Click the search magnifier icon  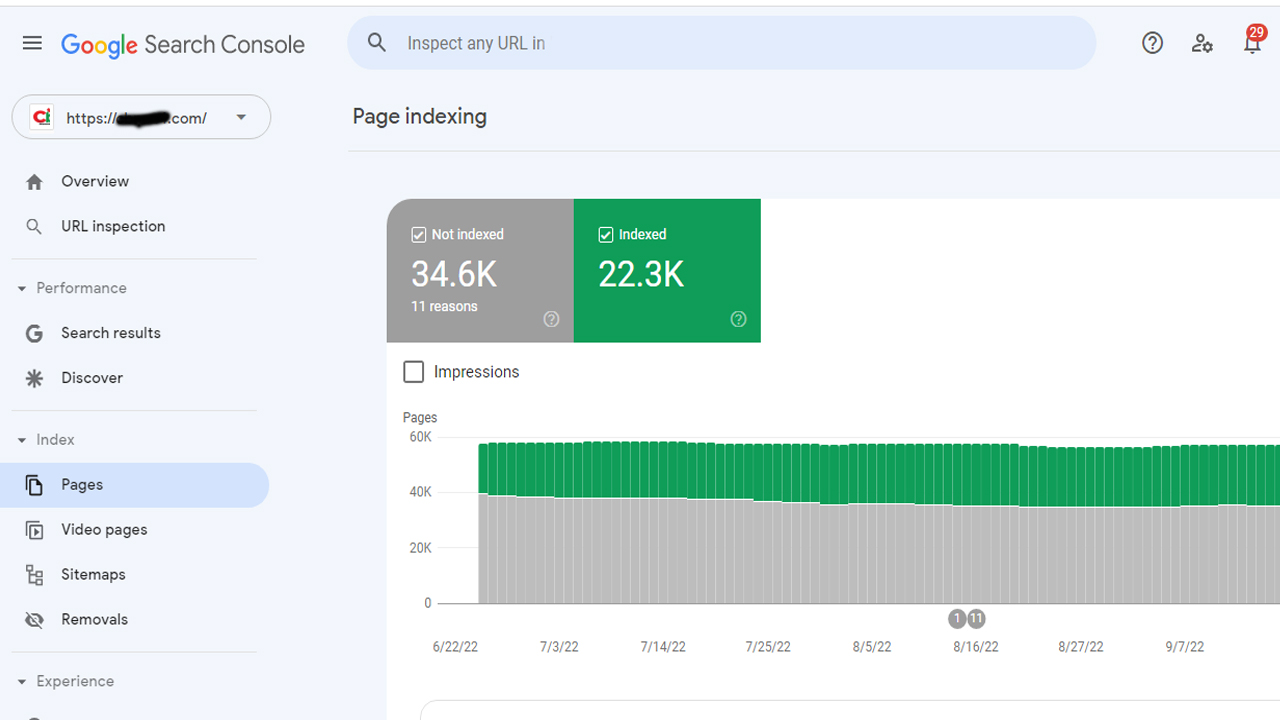point(377,43)
